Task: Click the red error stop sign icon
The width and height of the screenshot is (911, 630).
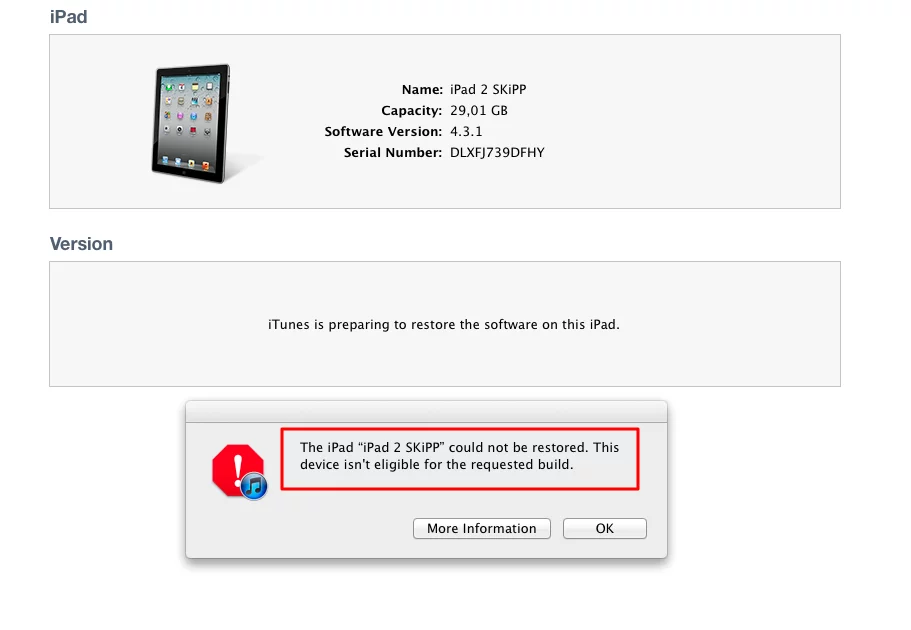Action: [x=237, y=469]
